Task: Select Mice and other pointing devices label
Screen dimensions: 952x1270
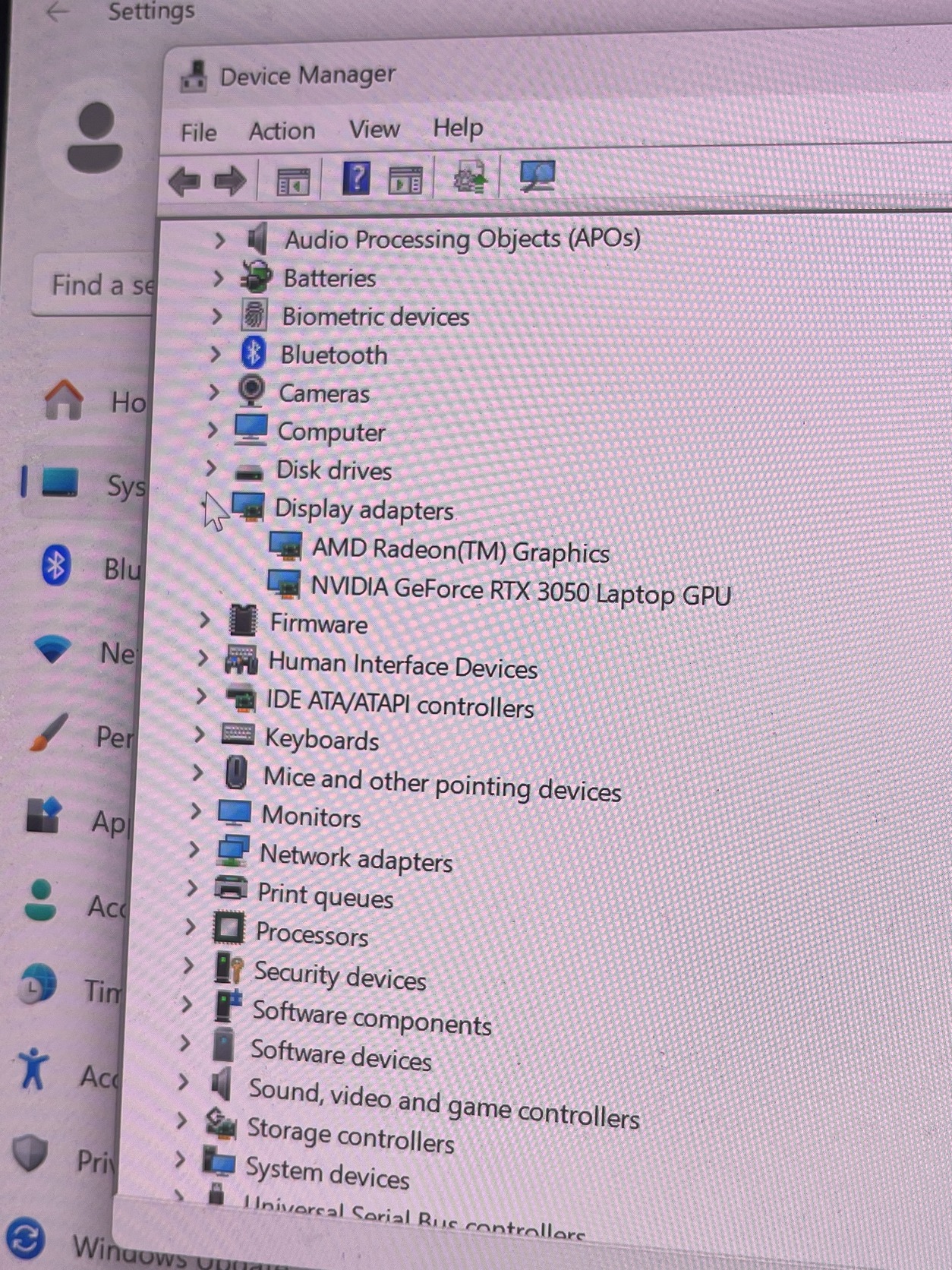Action: point(442,785)
